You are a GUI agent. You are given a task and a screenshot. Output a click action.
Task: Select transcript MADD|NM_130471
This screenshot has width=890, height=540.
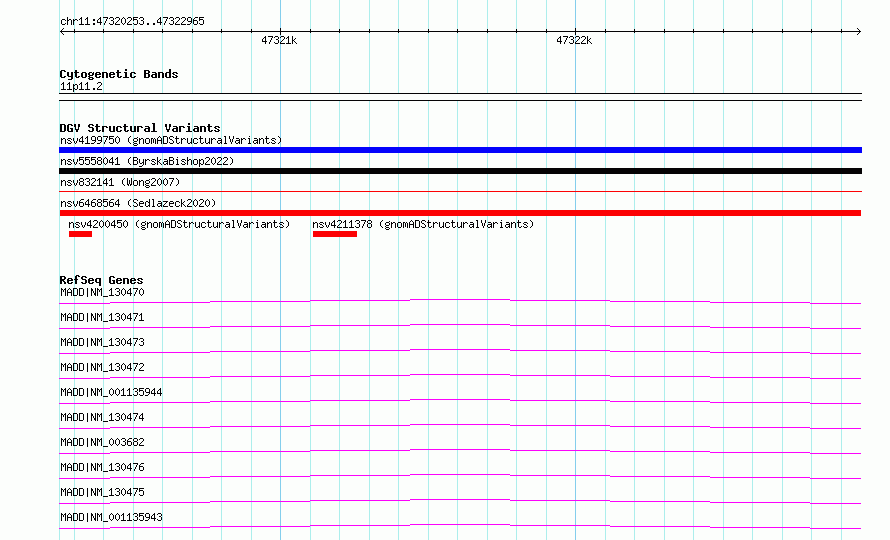[102, 317]
